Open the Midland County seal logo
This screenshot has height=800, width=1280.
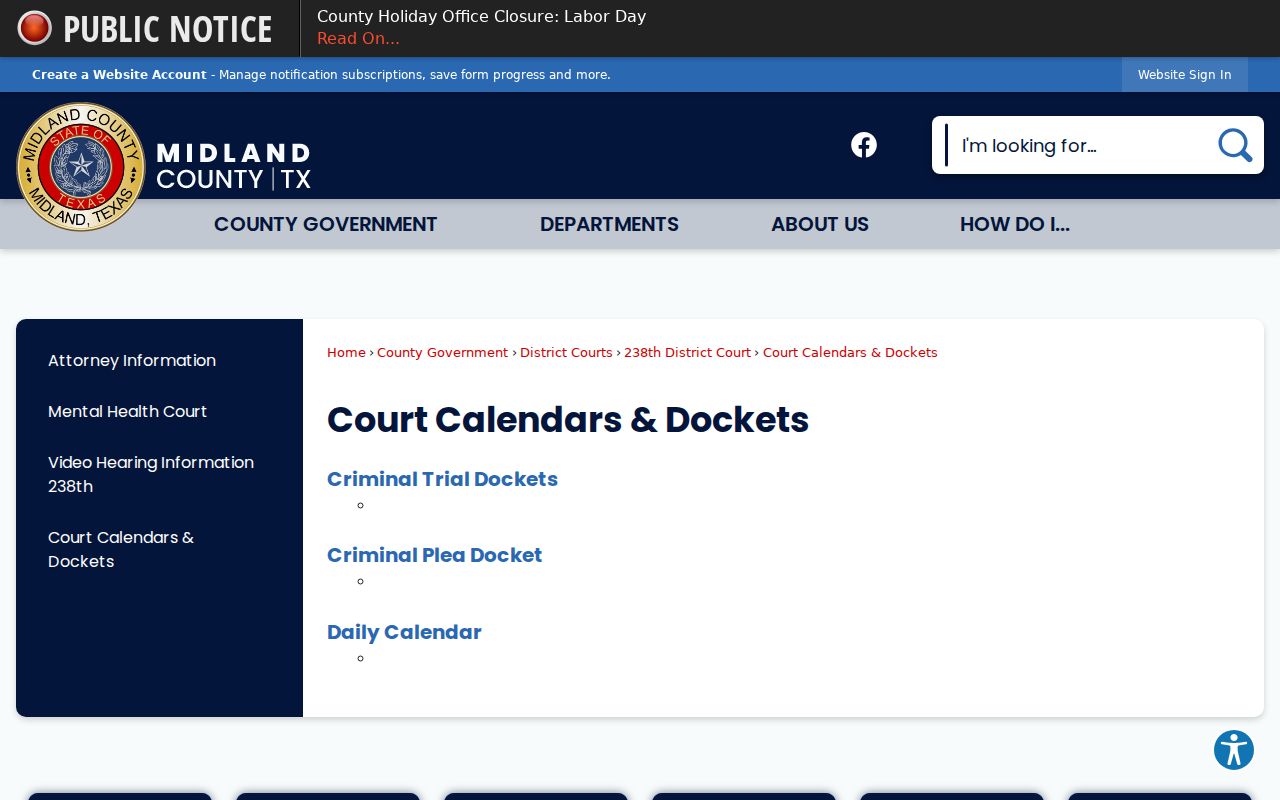point(81,167)
